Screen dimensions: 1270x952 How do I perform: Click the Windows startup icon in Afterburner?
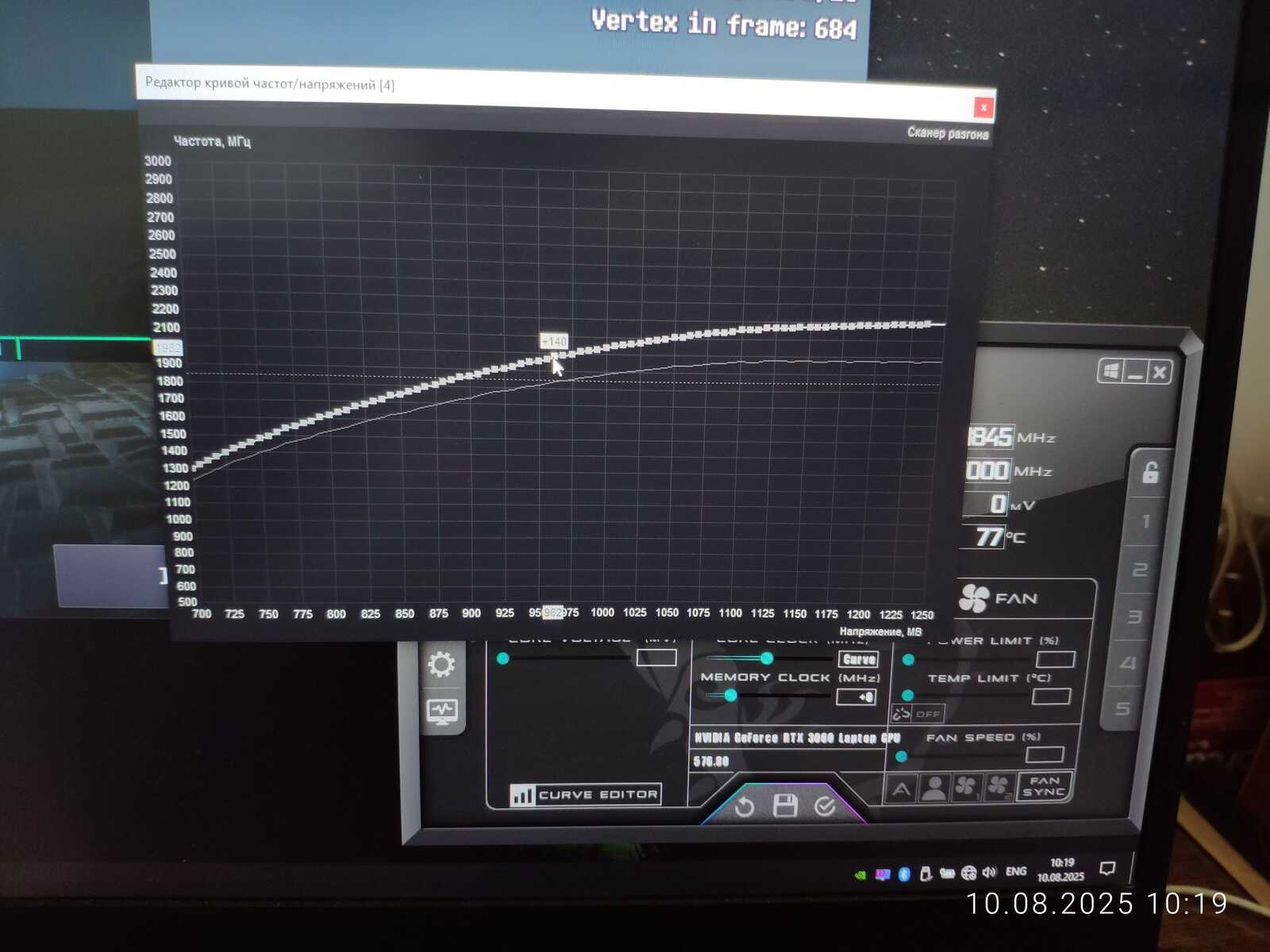[x=1111, y=370]
